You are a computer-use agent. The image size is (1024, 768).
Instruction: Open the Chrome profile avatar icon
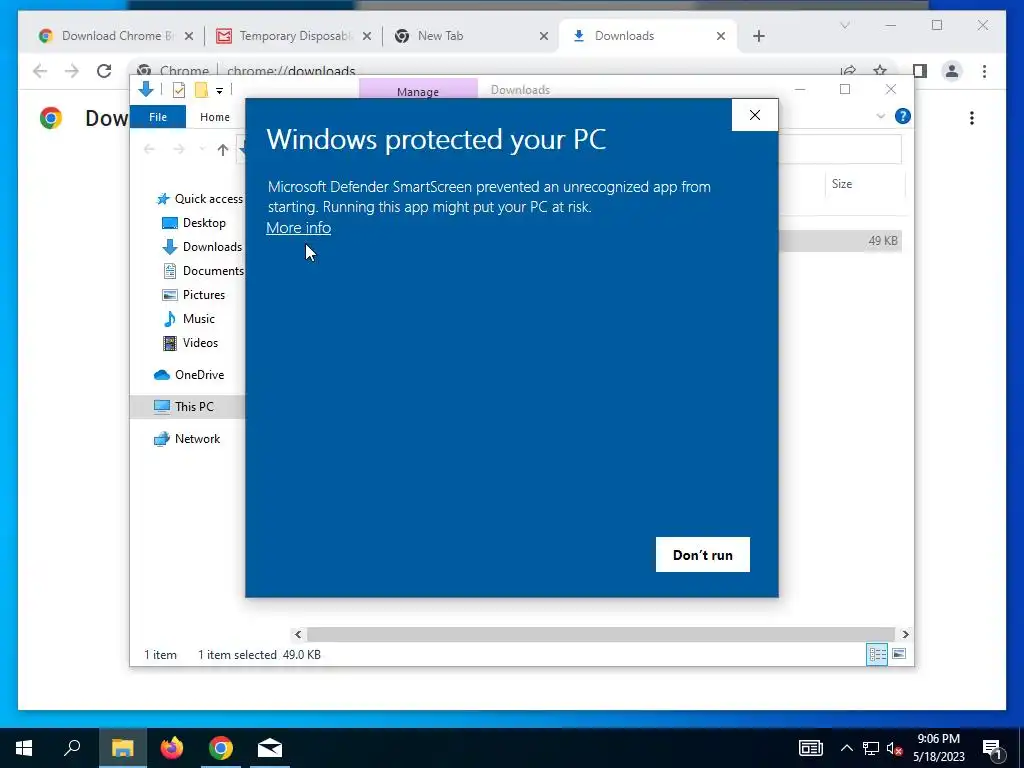pyautogui.click(x=952, y=71)
